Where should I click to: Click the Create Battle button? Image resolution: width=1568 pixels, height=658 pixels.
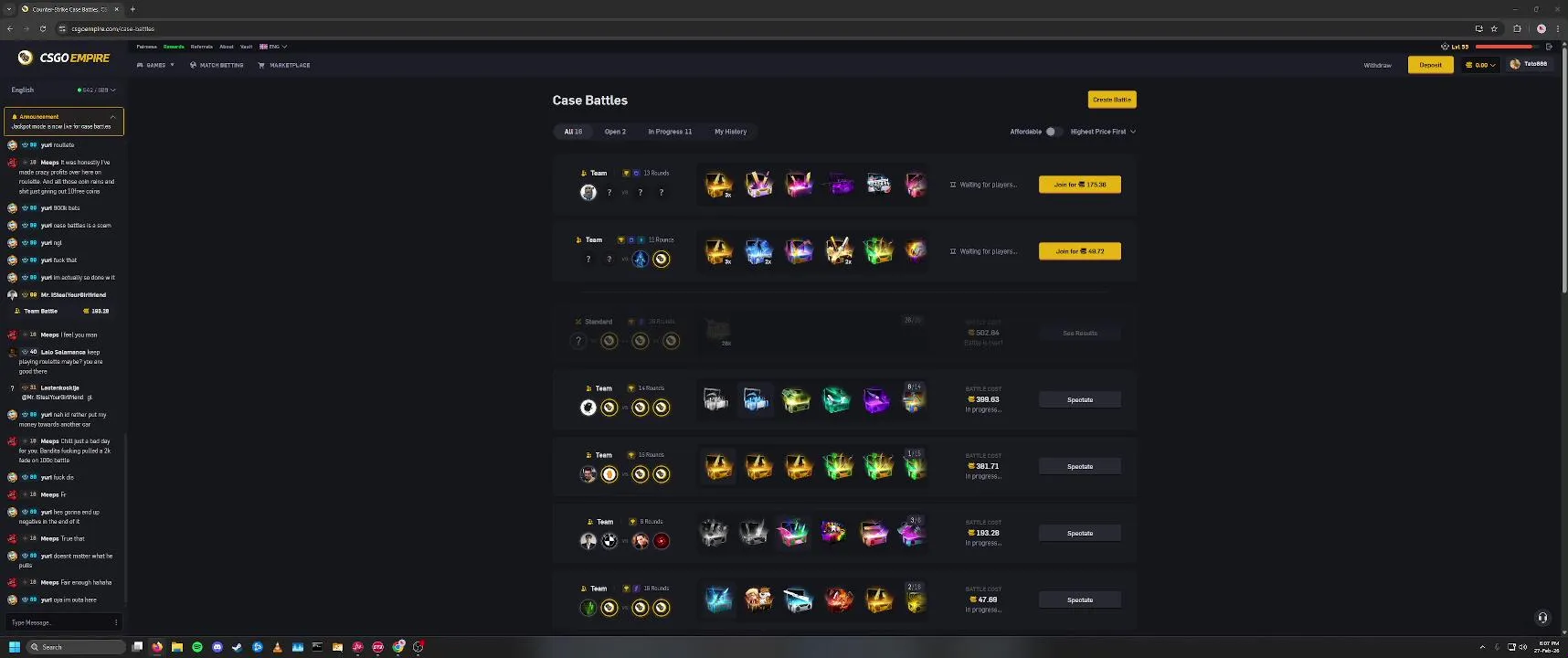1112,100
